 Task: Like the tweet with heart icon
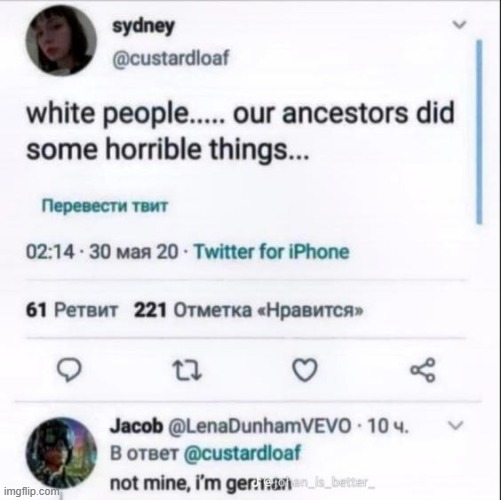coord(305,370)
